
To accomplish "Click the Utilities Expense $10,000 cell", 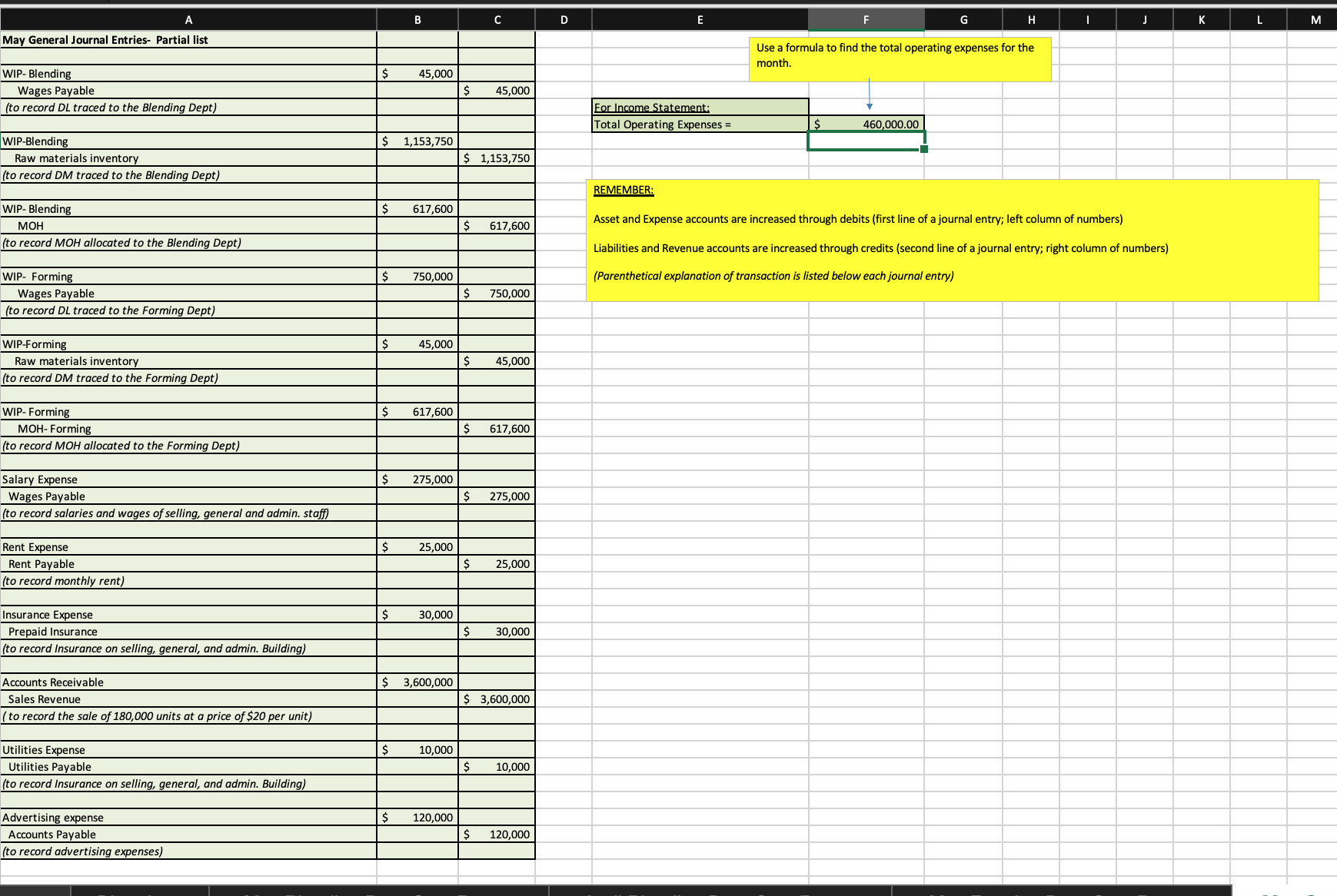I will tap(419, 749).
